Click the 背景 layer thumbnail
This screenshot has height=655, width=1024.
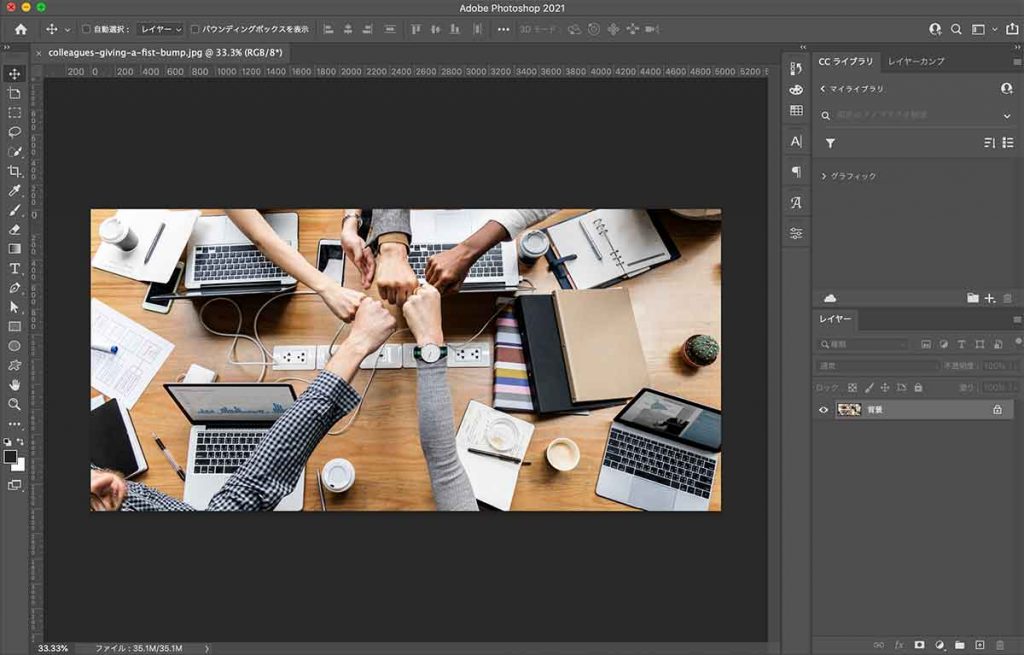[x=849, y=410]
